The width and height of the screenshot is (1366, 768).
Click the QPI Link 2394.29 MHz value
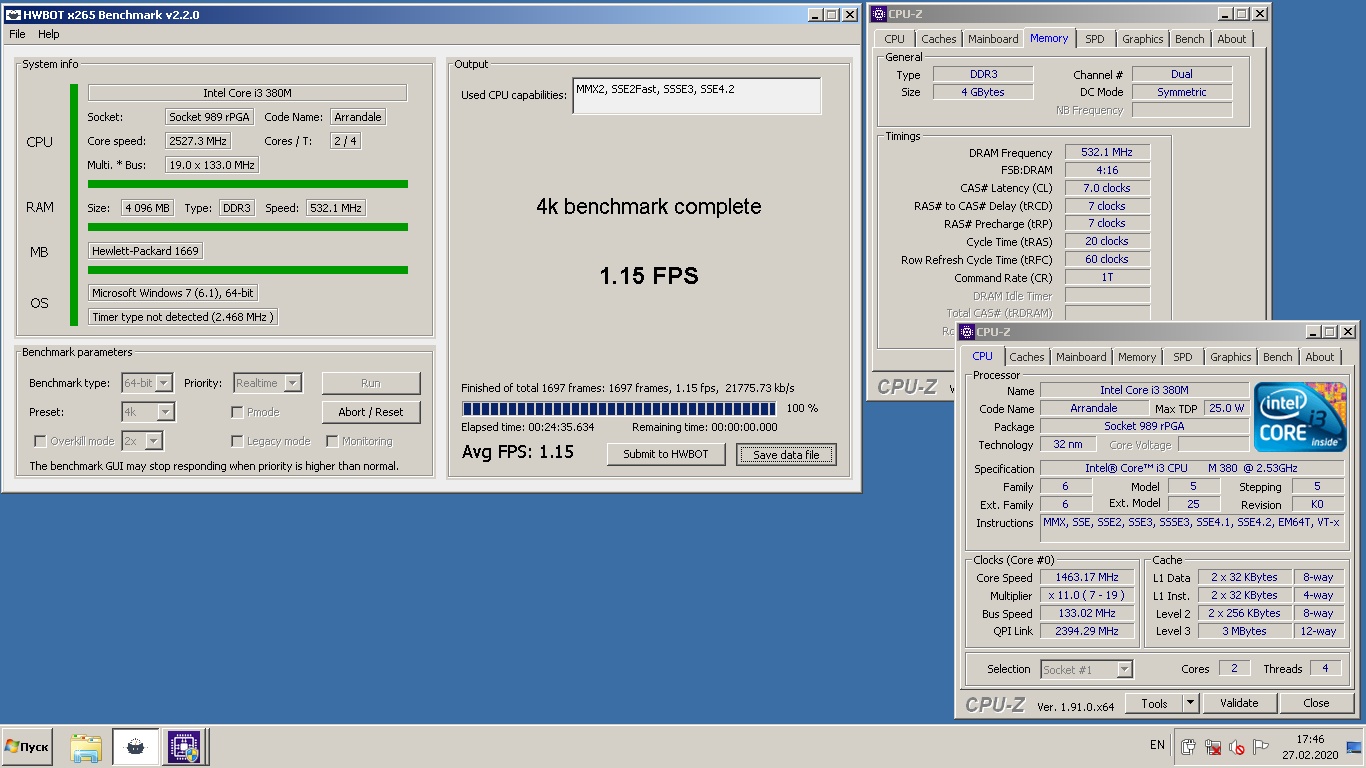[x=1087, y=632]
